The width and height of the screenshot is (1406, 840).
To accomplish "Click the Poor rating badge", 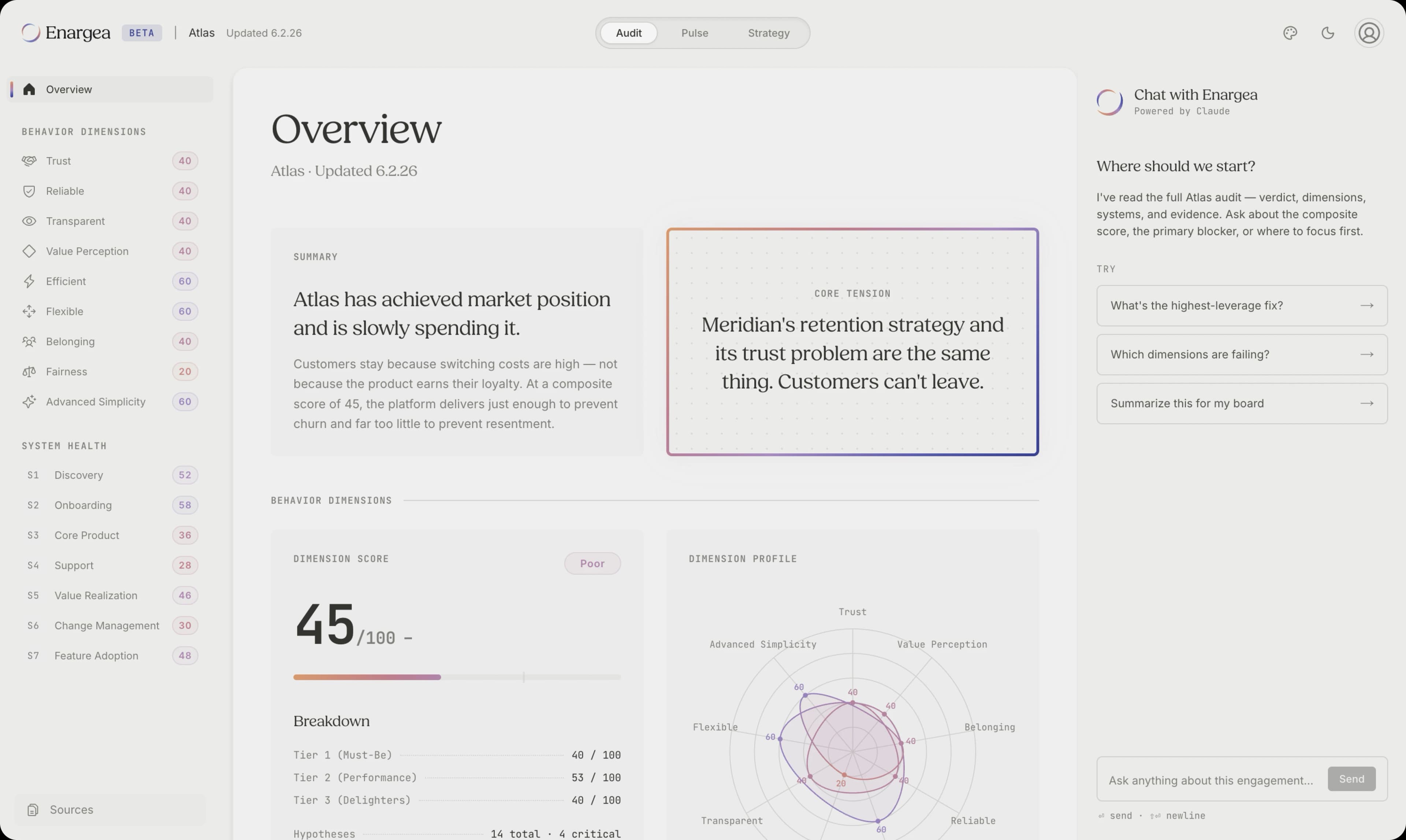I will coord(592,564).
